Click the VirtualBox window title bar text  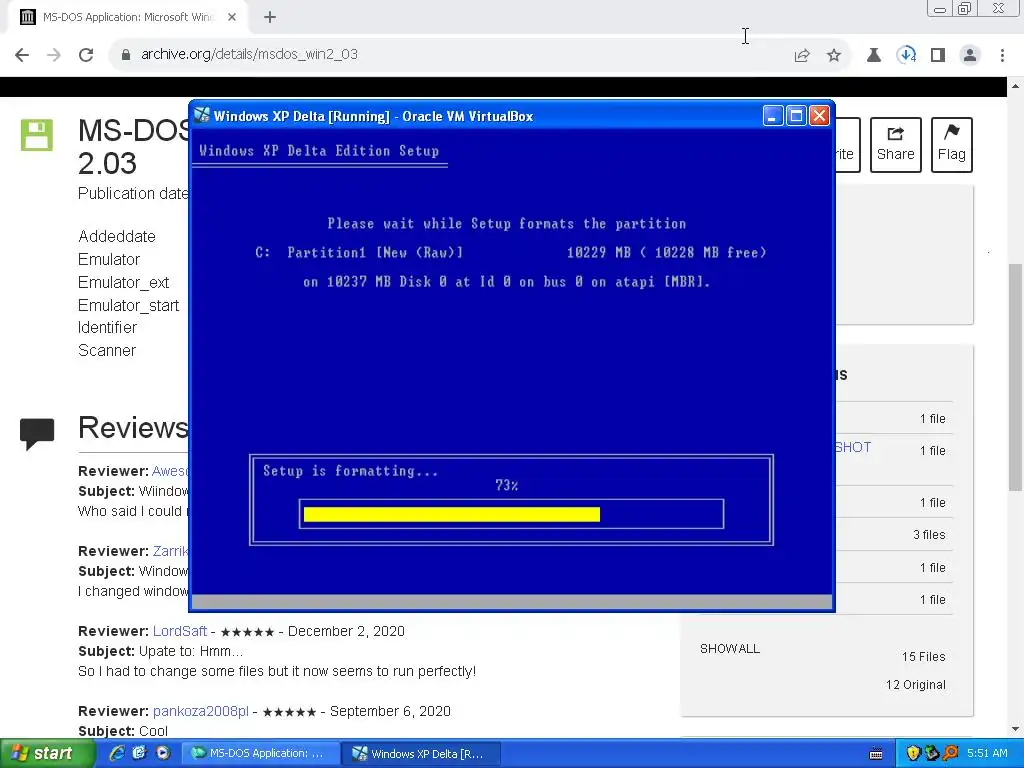[x=373, y=116]
